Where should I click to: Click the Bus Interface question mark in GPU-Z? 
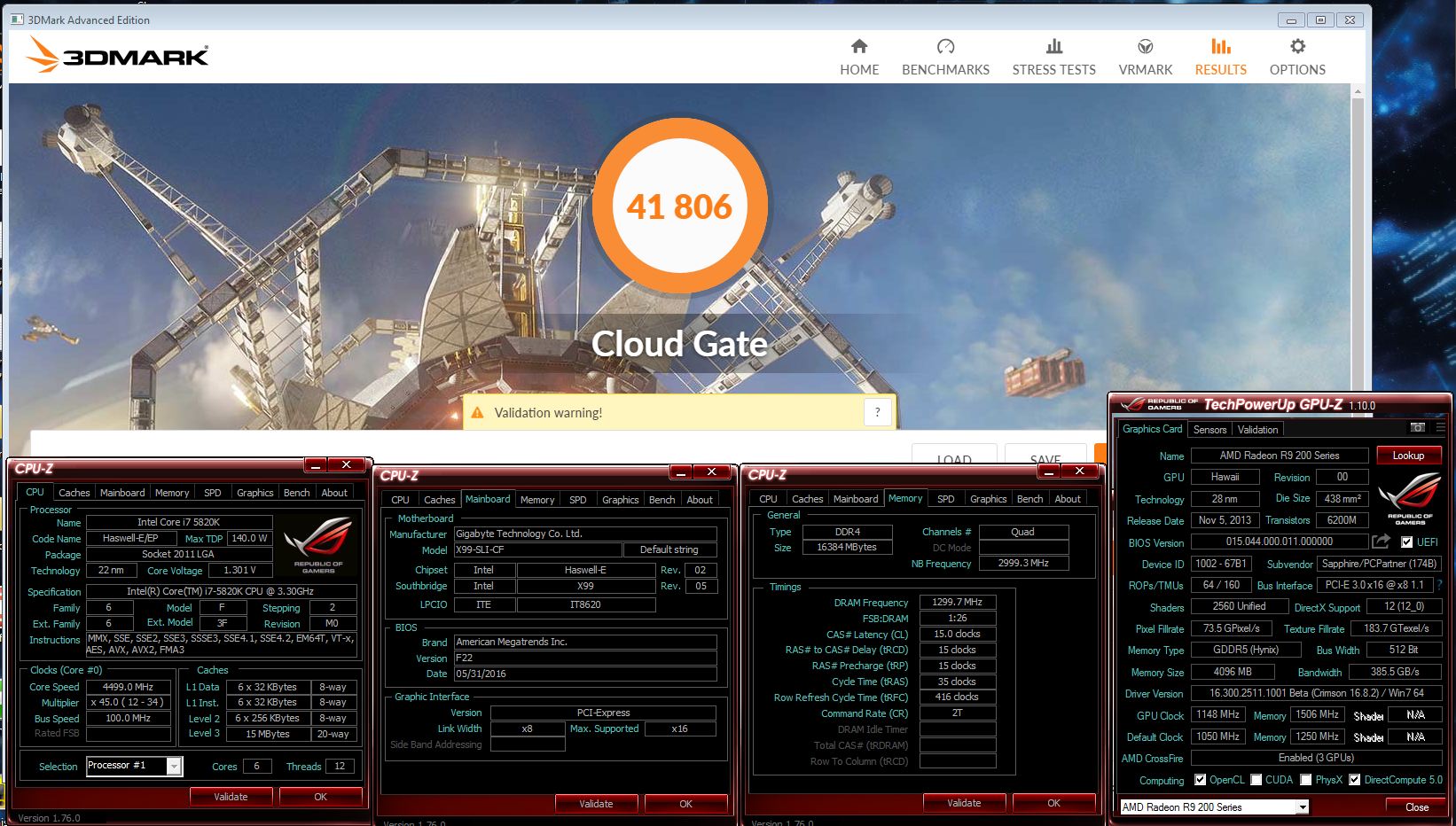point(1439,585)
